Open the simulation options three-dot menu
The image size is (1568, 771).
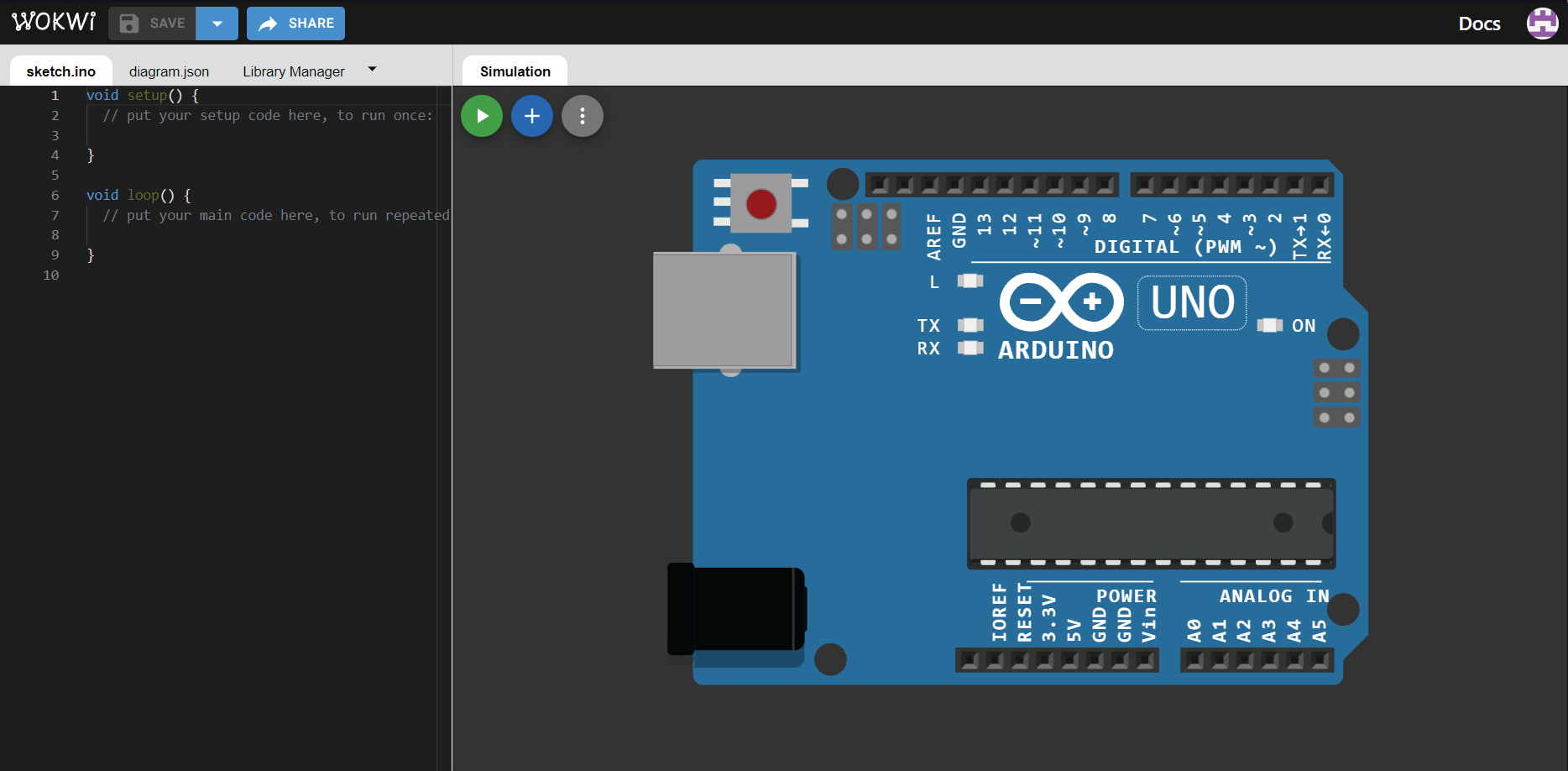(x=583, y=116)
